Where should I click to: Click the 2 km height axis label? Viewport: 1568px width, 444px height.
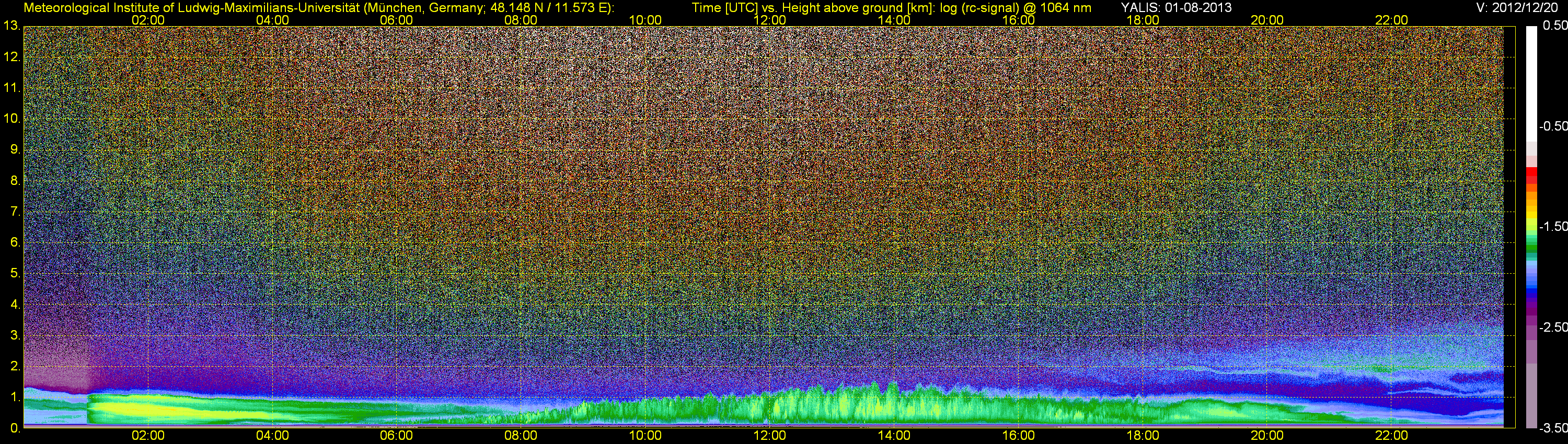15,366
